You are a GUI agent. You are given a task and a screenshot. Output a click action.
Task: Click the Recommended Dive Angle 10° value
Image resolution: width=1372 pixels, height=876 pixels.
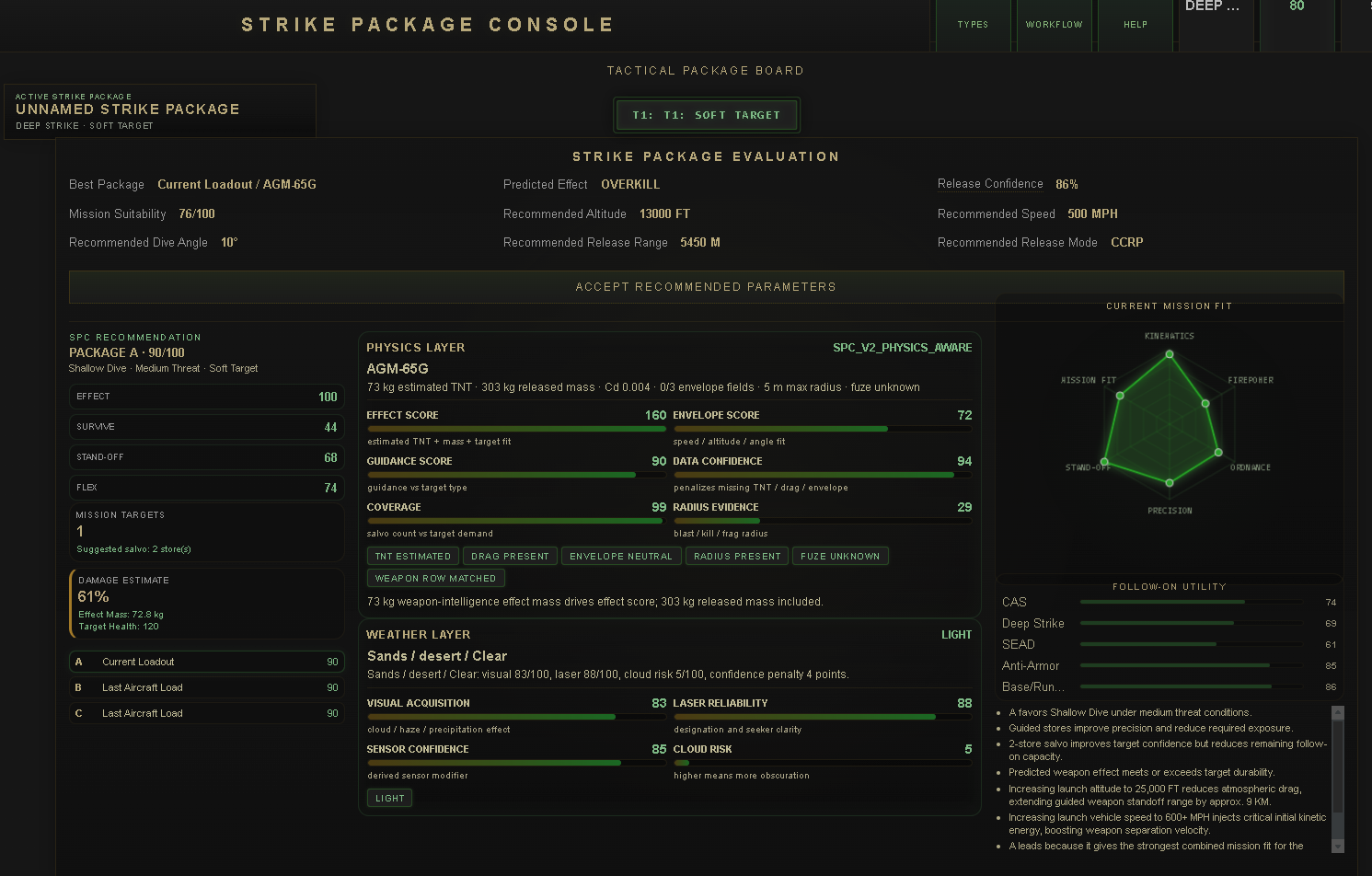[x=229, y=243]
